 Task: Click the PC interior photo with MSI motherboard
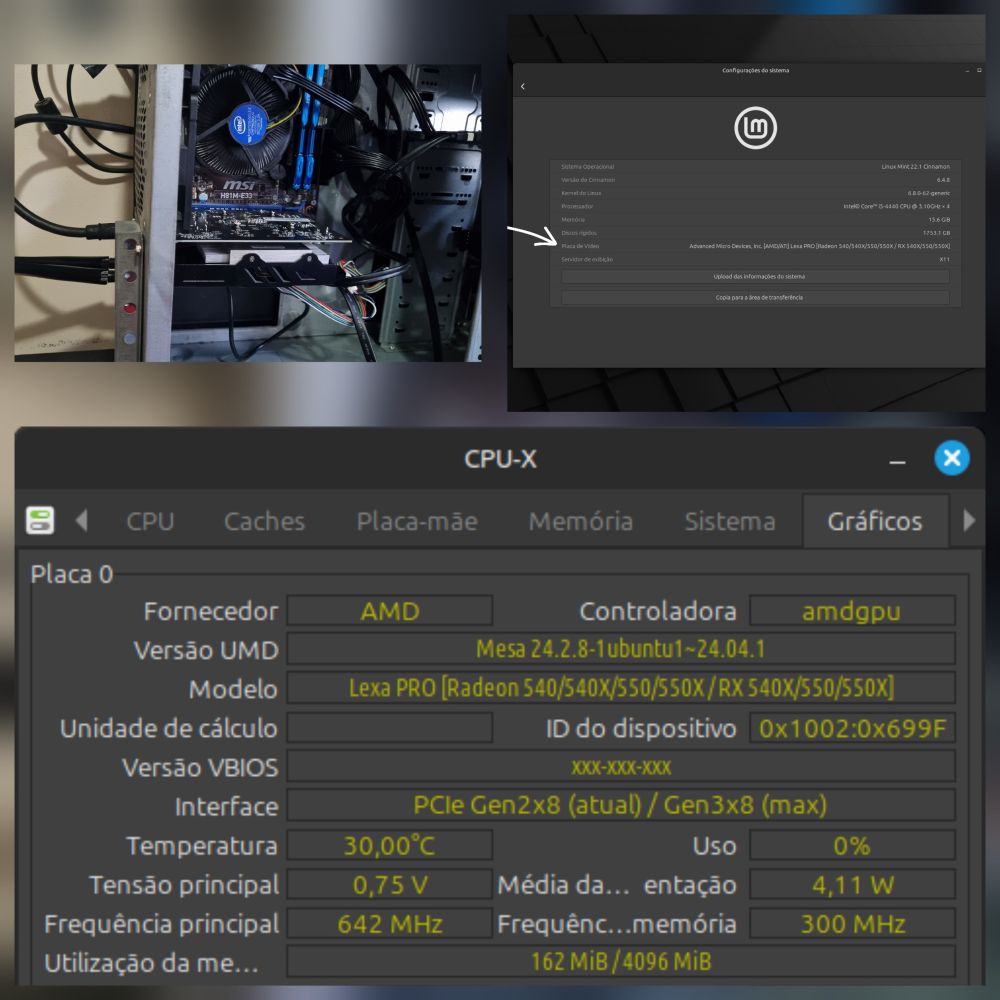click(247, 212)
